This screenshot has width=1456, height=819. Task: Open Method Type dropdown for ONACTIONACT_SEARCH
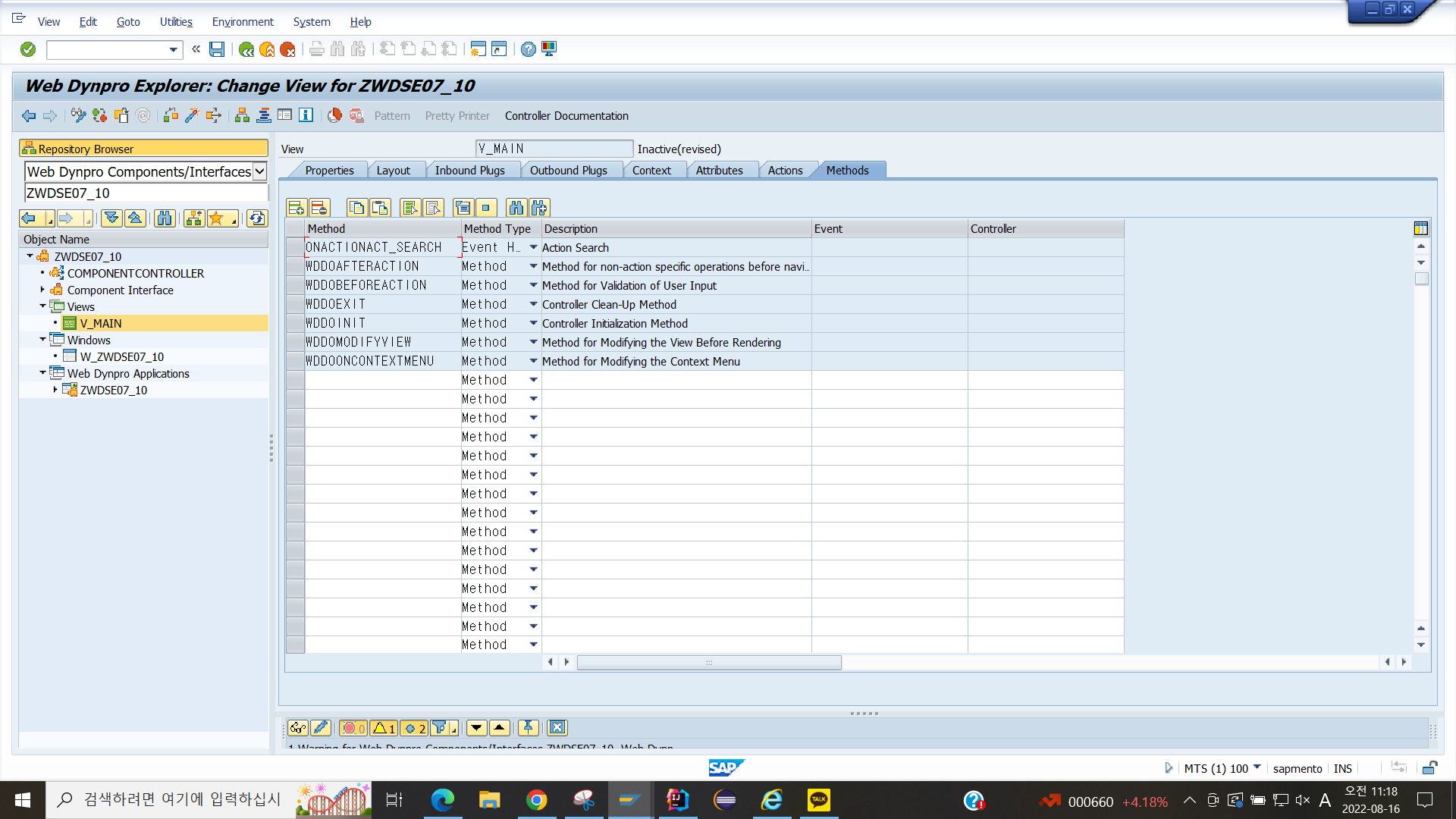coord(533,247)
